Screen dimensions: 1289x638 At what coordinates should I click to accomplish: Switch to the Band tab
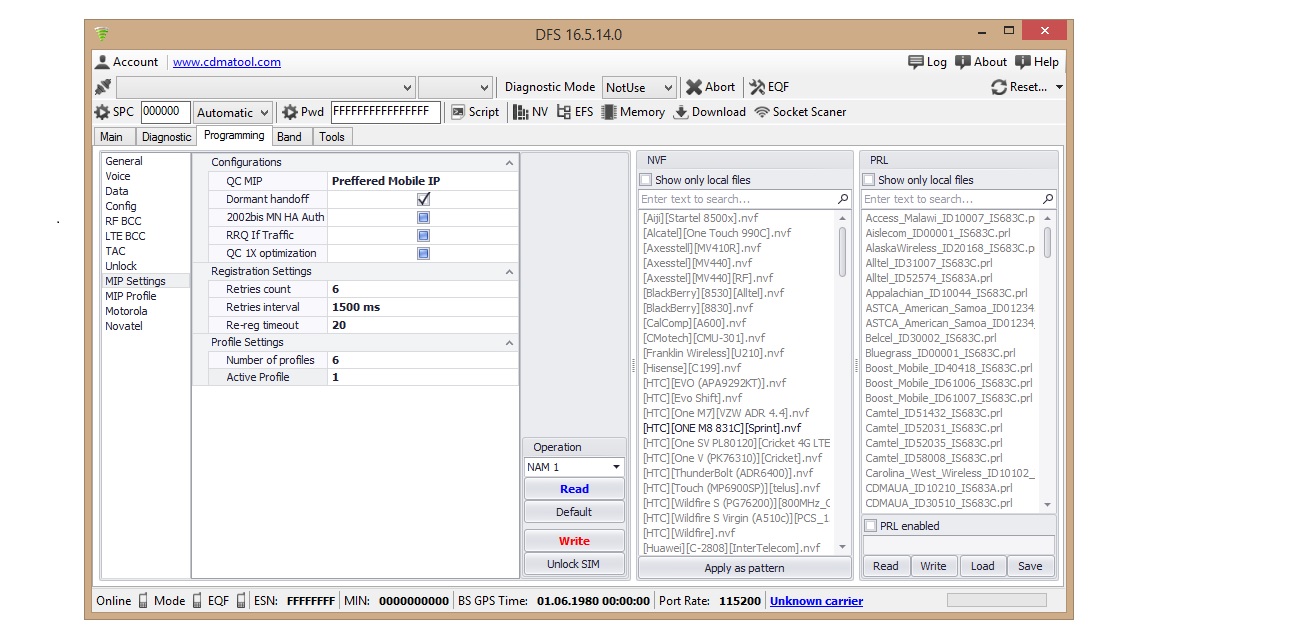tap(289, 137)
